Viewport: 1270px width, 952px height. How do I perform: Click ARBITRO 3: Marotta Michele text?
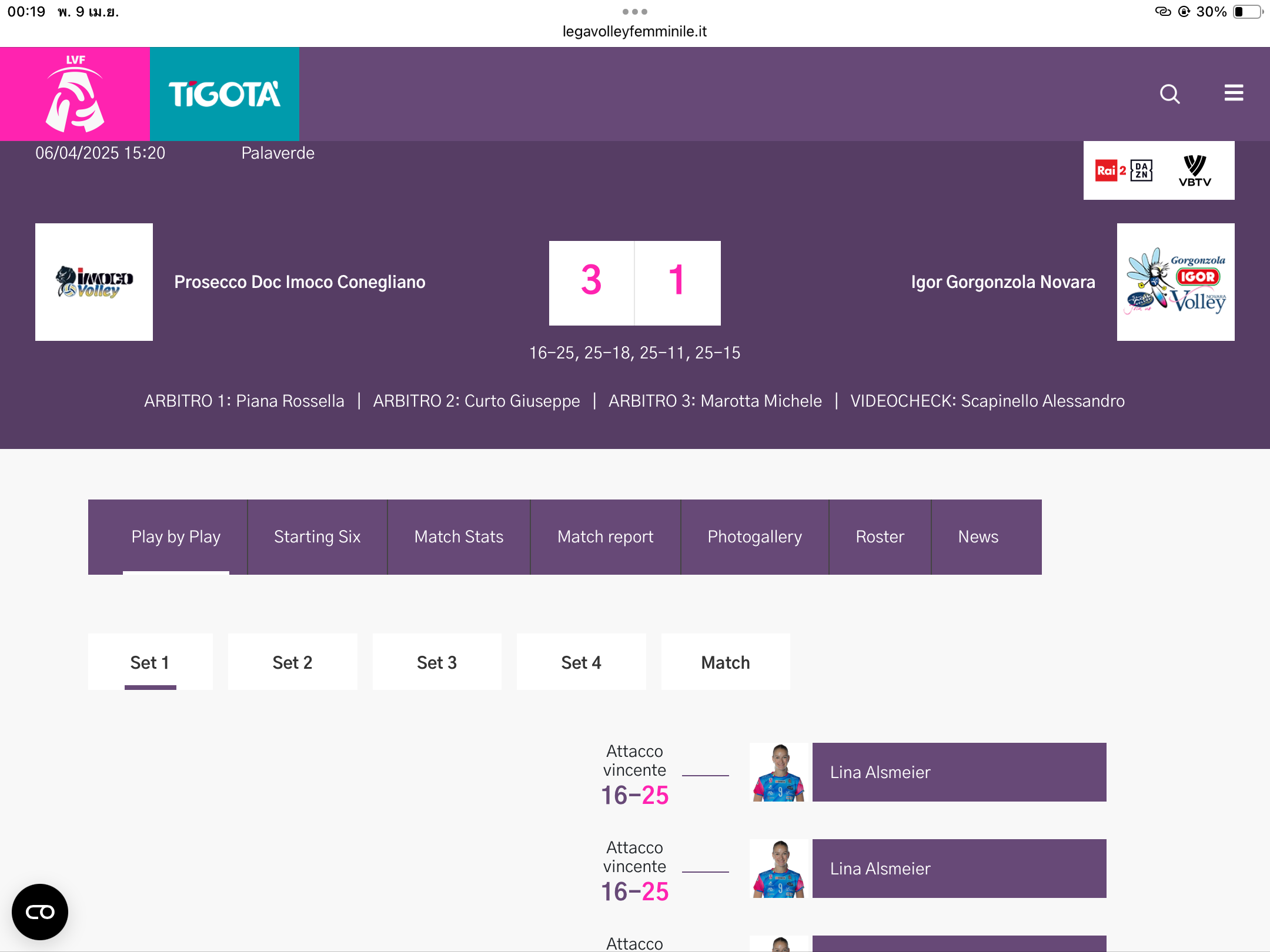tap(715, 401)
